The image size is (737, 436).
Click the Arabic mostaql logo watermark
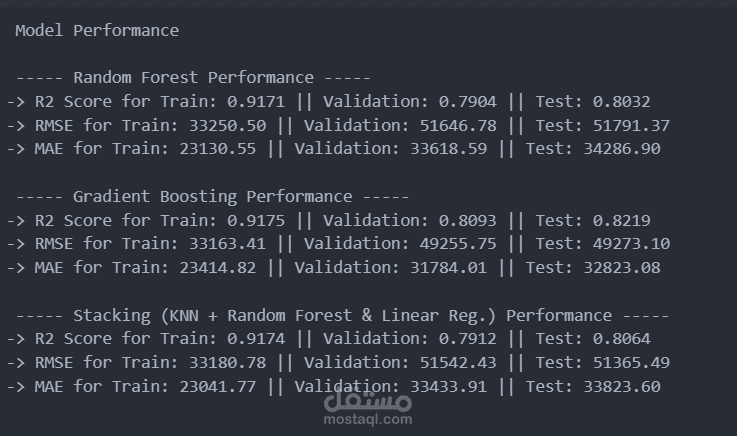(368, 401)
